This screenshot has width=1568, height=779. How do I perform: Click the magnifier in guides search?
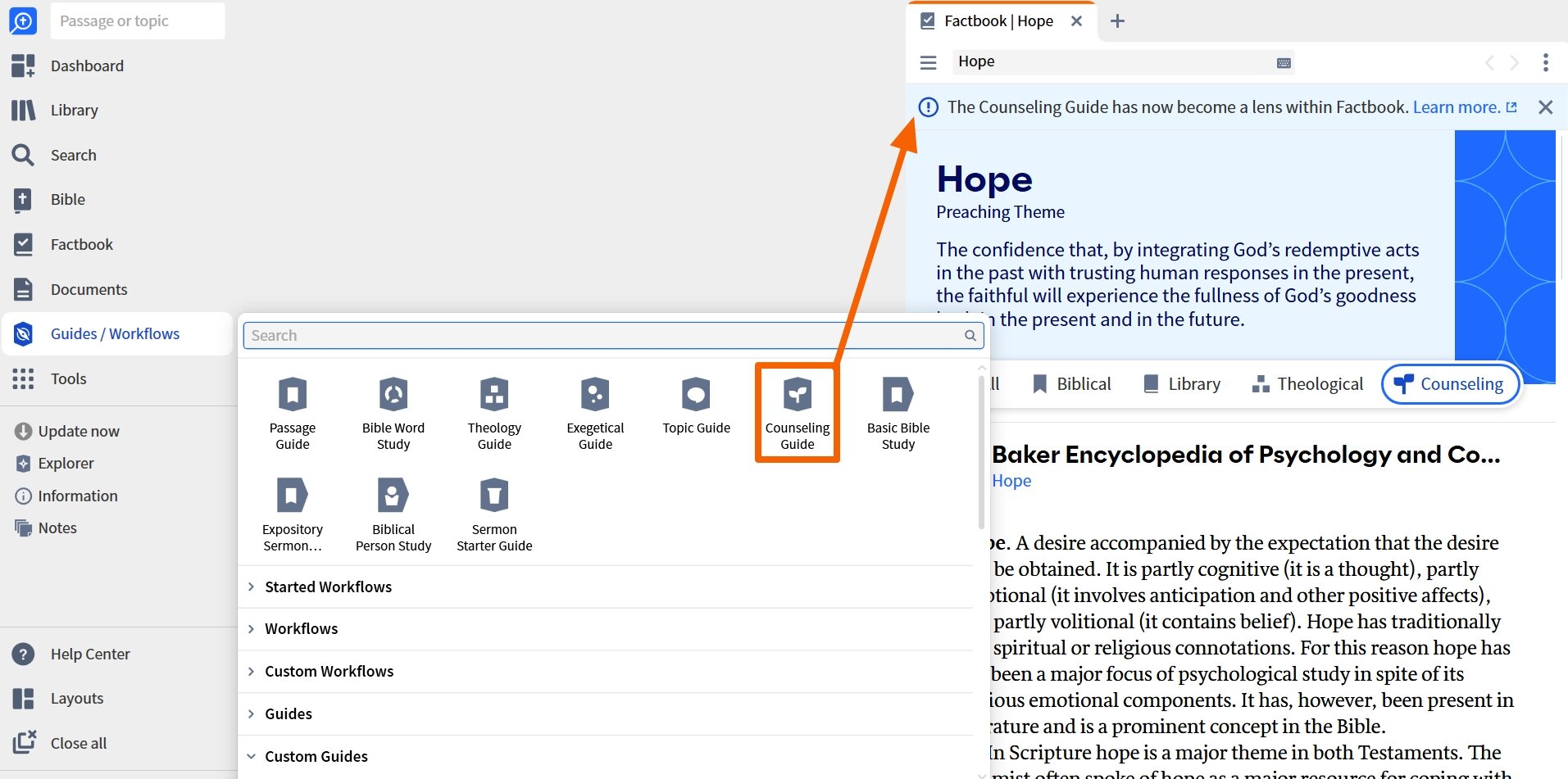(x=970, y=335)
